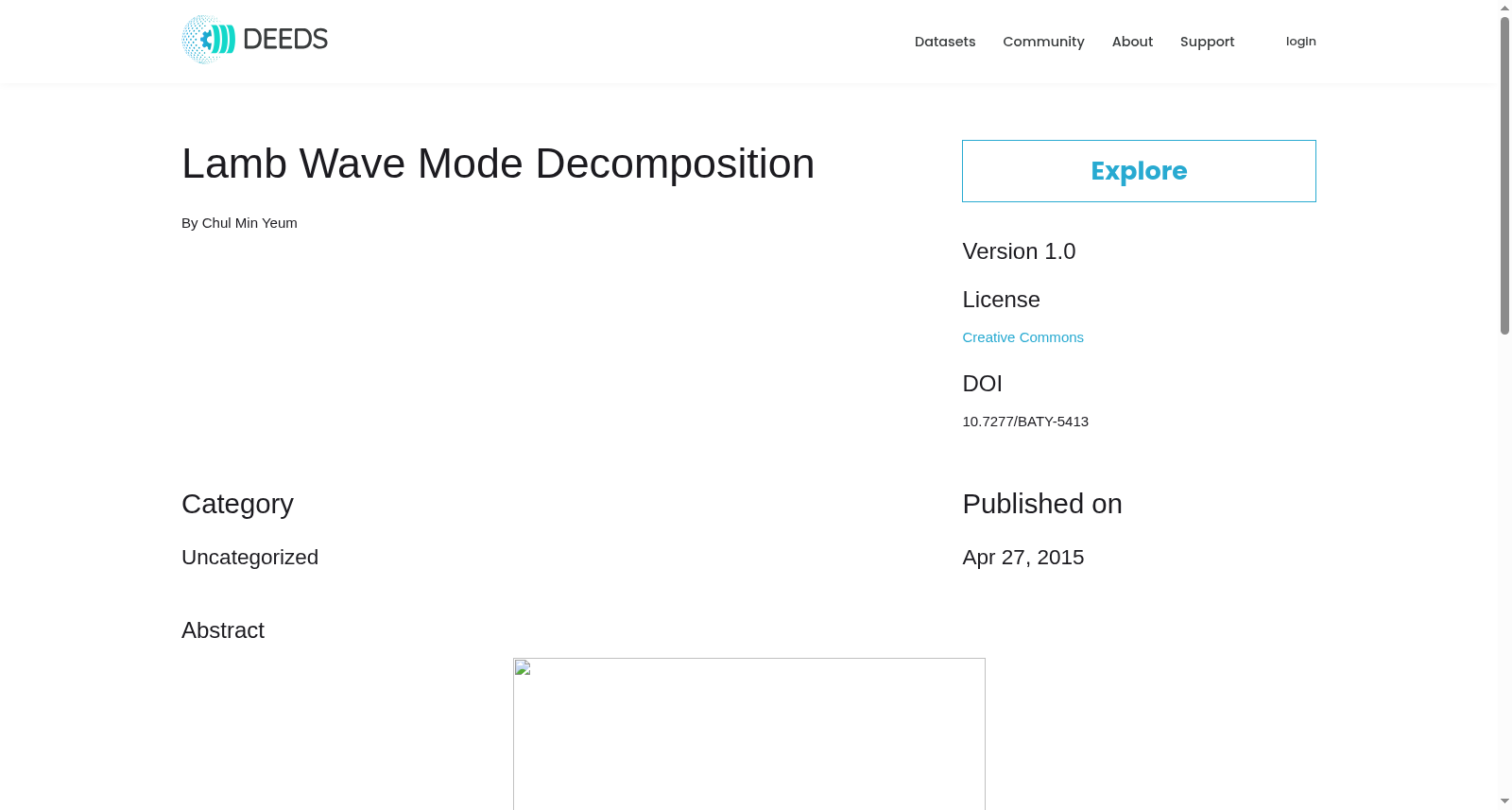Open the Datasets menu
The image size is (1512, 810).
click(945, 42)
